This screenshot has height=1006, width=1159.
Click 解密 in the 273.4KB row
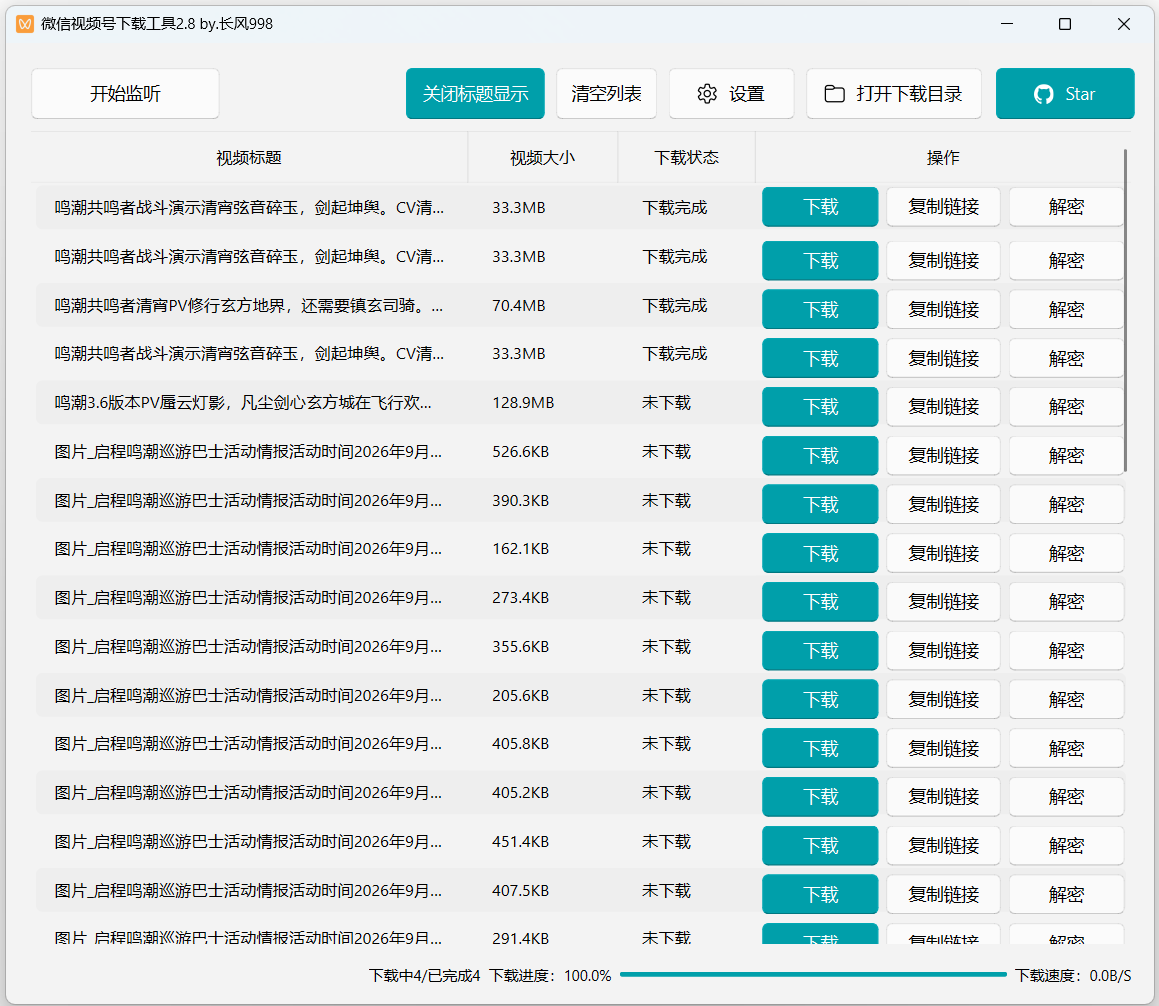[1066, 602]
